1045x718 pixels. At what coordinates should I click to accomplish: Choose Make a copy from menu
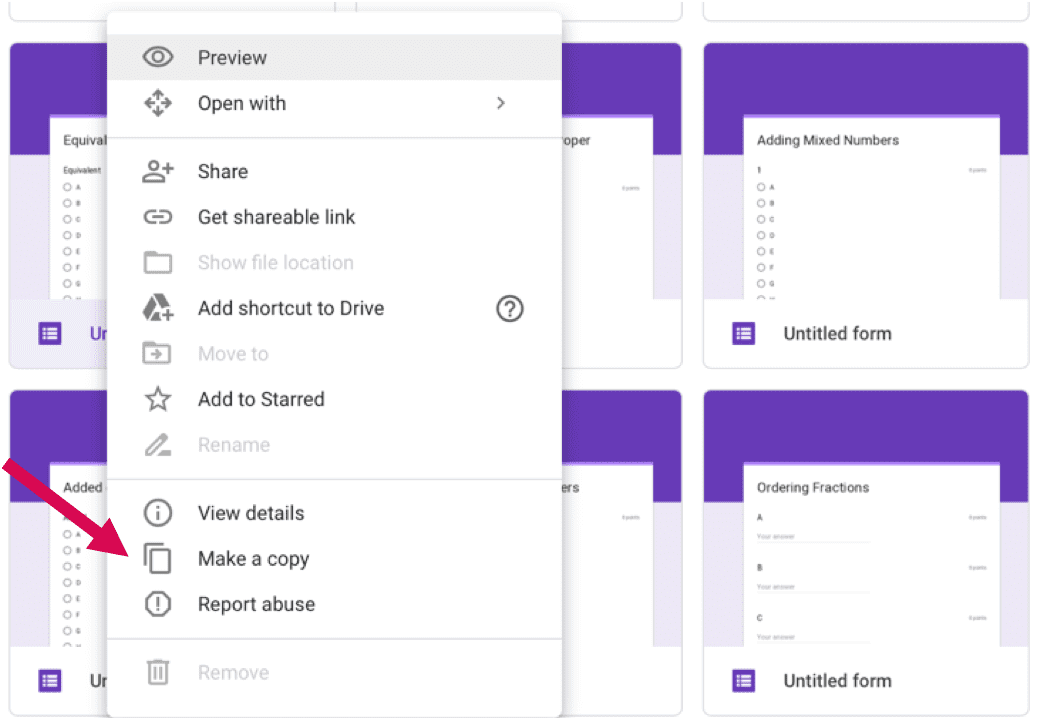[253, 559]
